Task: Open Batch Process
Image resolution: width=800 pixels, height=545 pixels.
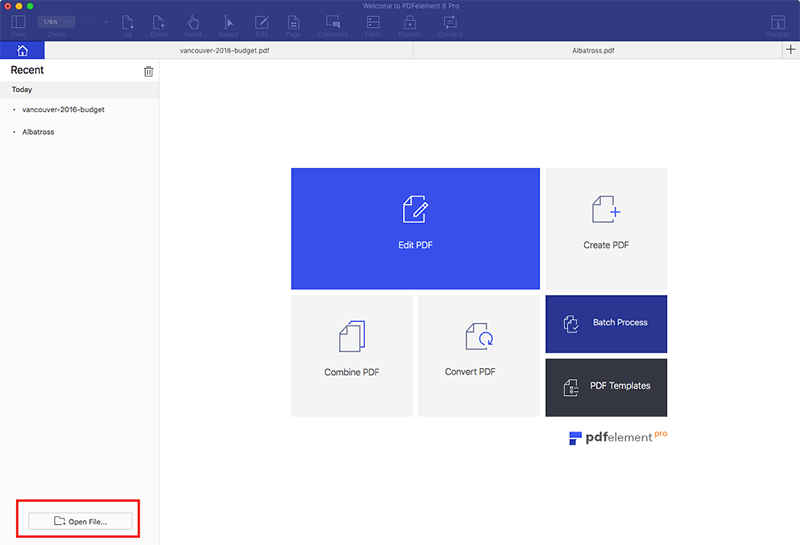Action: tap(606, 324)
